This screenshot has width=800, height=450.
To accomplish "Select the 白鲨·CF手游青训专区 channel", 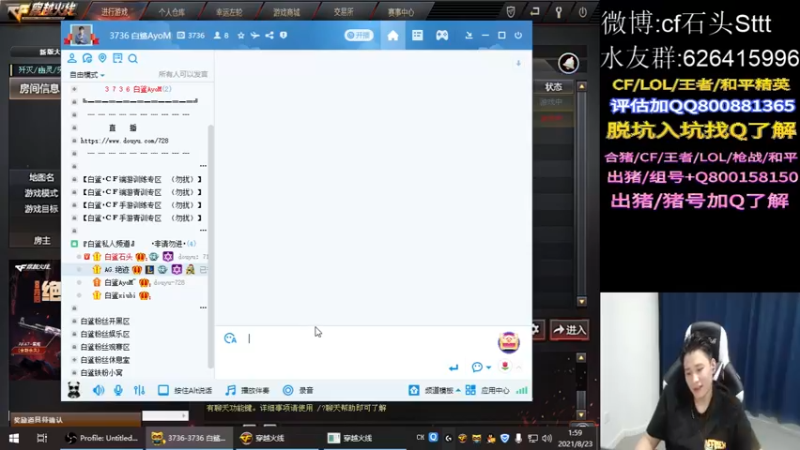I will pyautogui.click(x=141, y=218).
